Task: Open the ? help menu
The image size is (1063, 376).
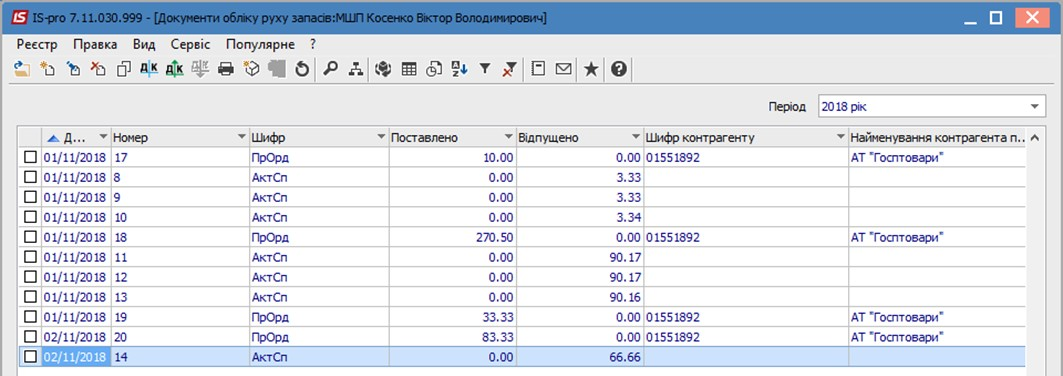Action: pyautogui.click(x=313, y=45)
